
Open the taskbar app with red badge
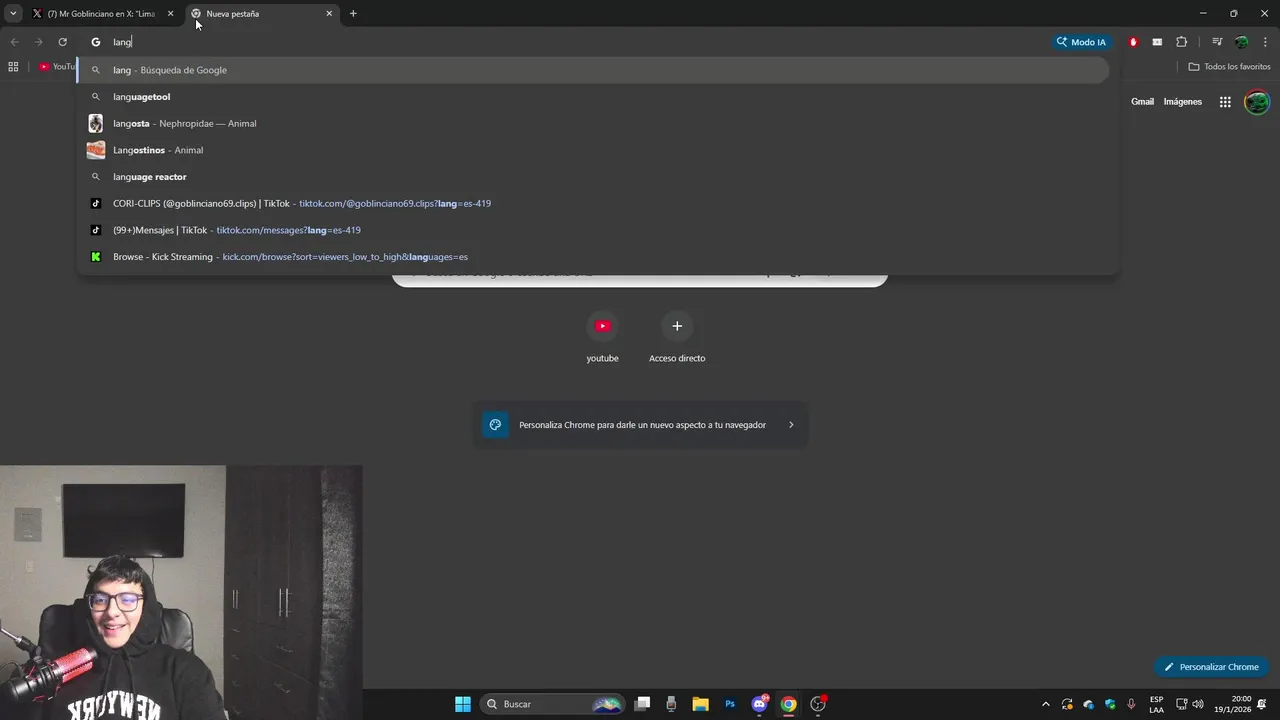818,704
